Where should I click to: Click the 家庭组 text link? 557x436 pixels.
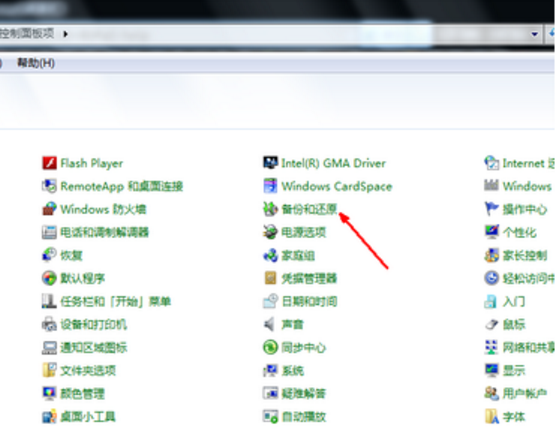point(298,255)
